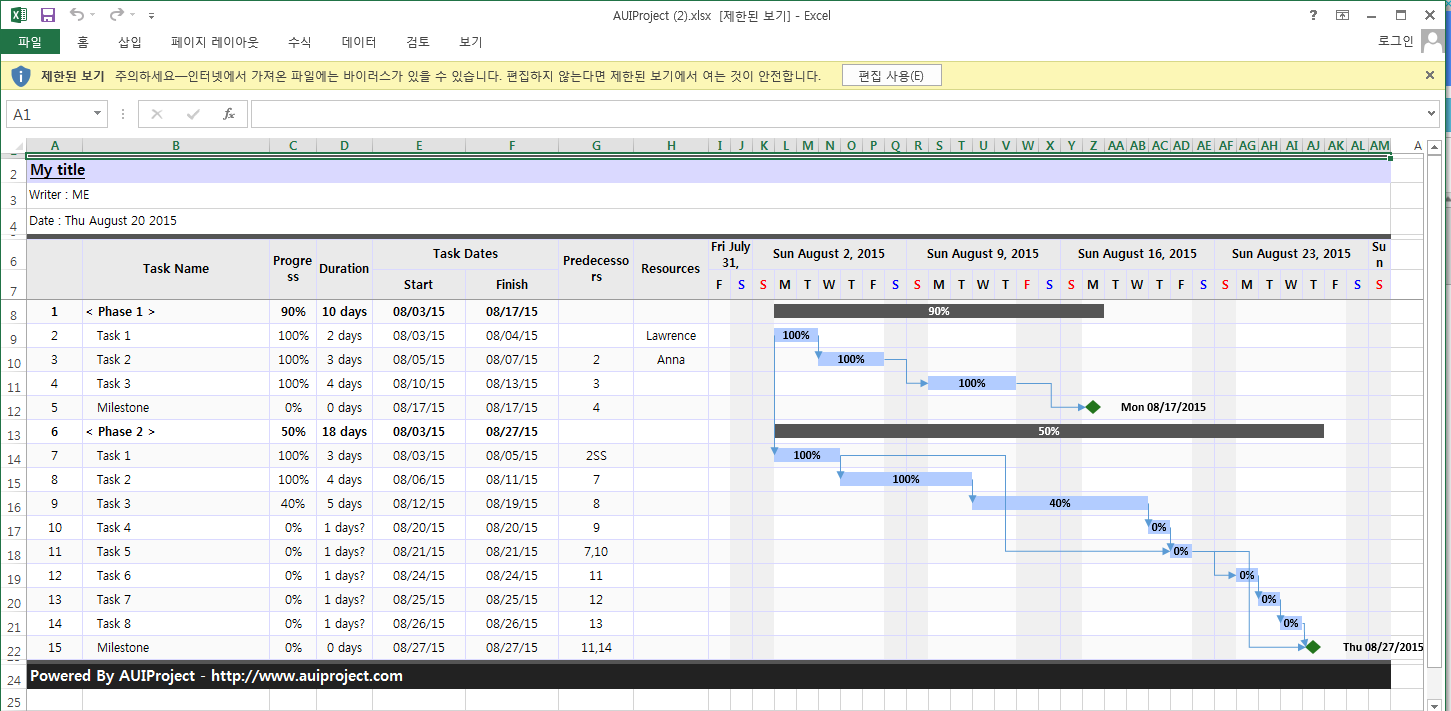This screenshot has height=711, width=1451.
Task: Click the Cancel (X) icon on formula bar
Action: coord(156,113)
